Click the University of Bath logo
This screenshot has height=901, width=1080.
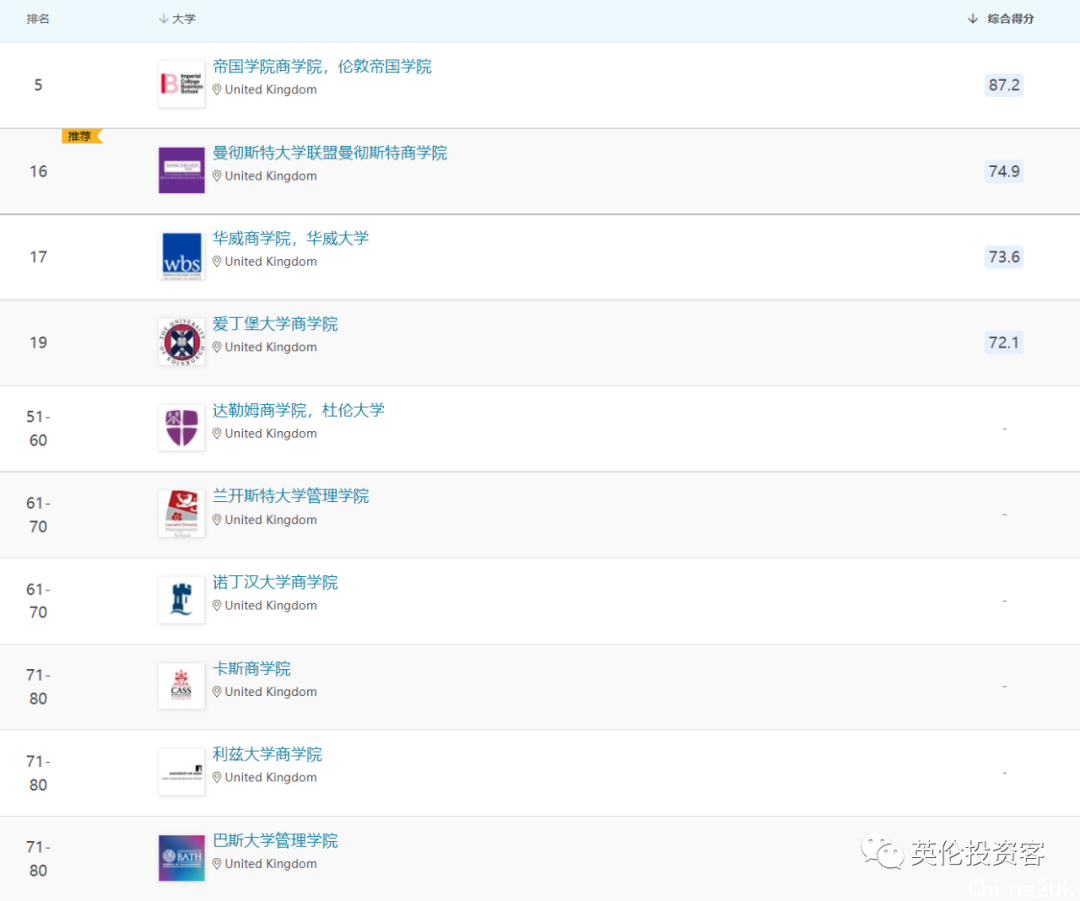pyautogui.click(x=182, y=858)
